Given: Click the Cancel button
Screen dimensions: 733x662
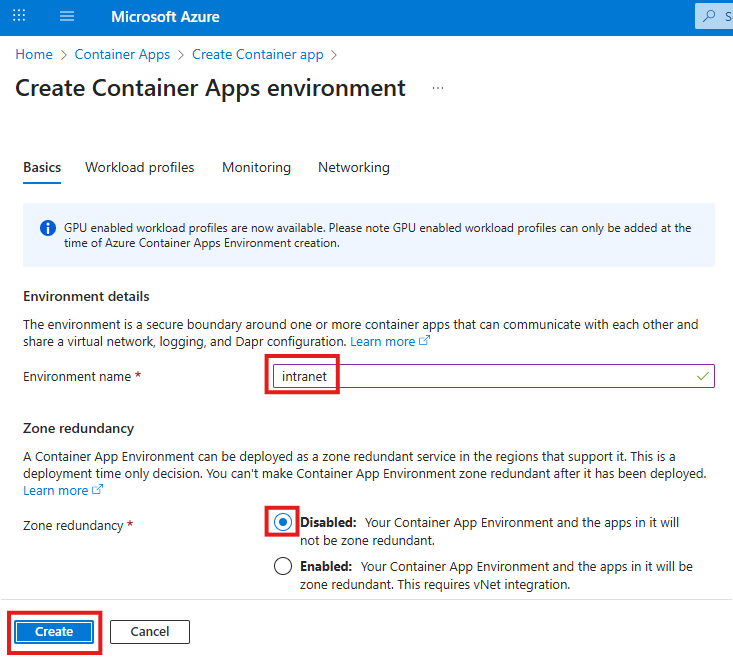Looking at the screenshot, I should point(150,632).
